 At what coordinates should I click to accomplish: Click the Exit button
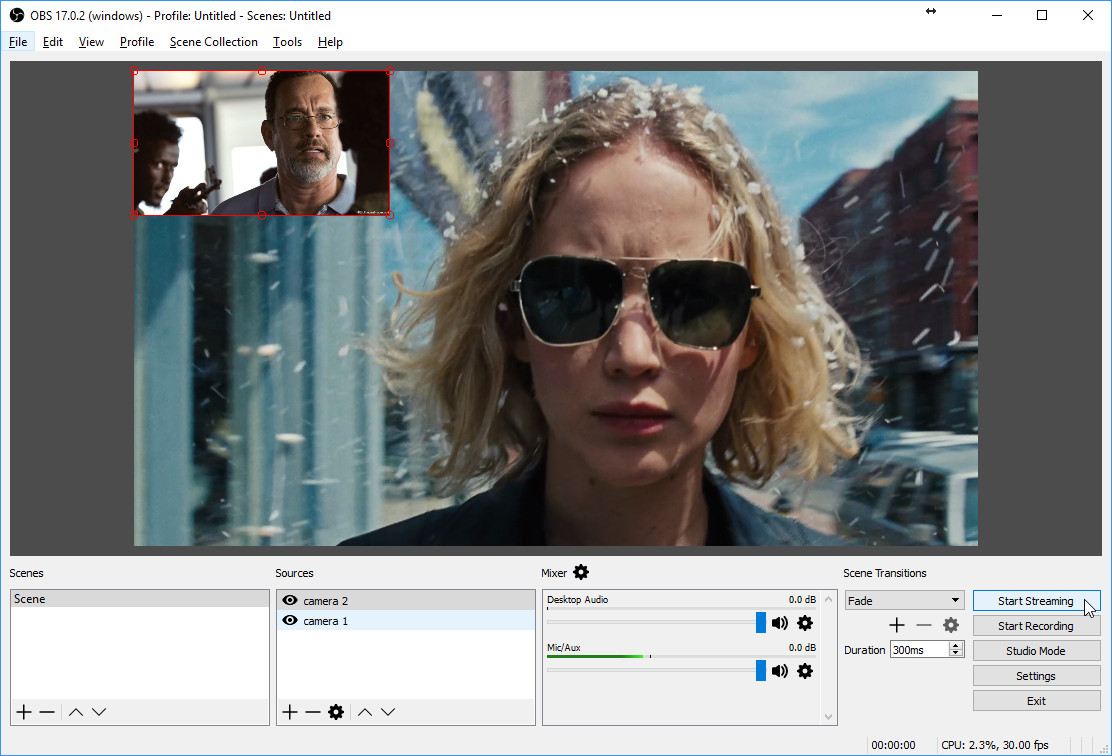tap(1036, 701)
